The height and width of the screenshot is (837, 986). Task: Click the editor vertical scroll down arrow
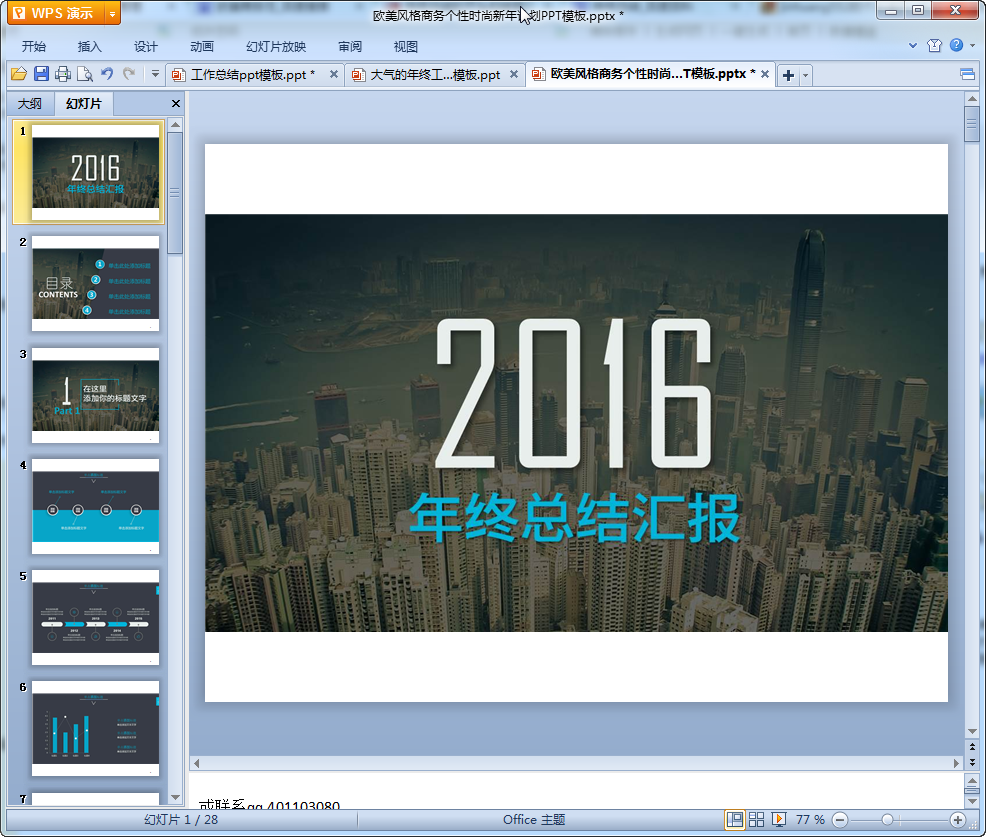click(972, 731)
